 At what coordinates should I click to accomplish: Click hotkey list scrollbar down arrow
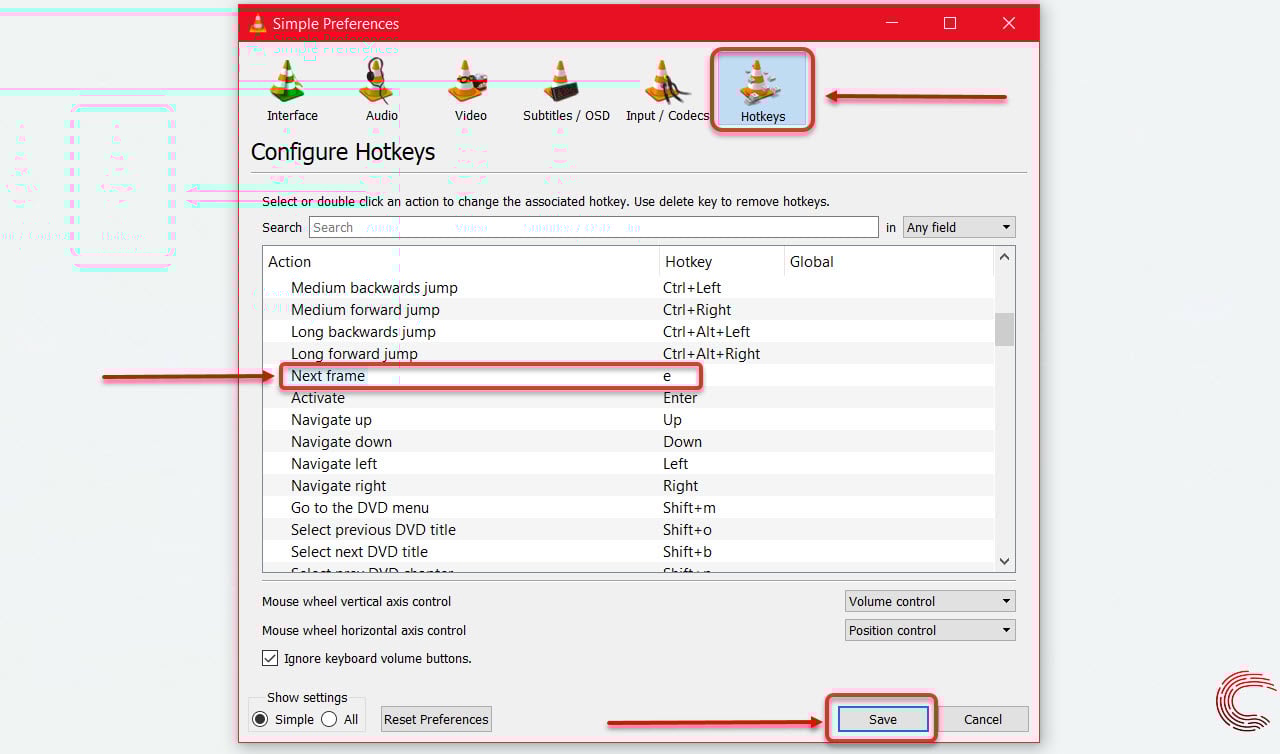1005,561
